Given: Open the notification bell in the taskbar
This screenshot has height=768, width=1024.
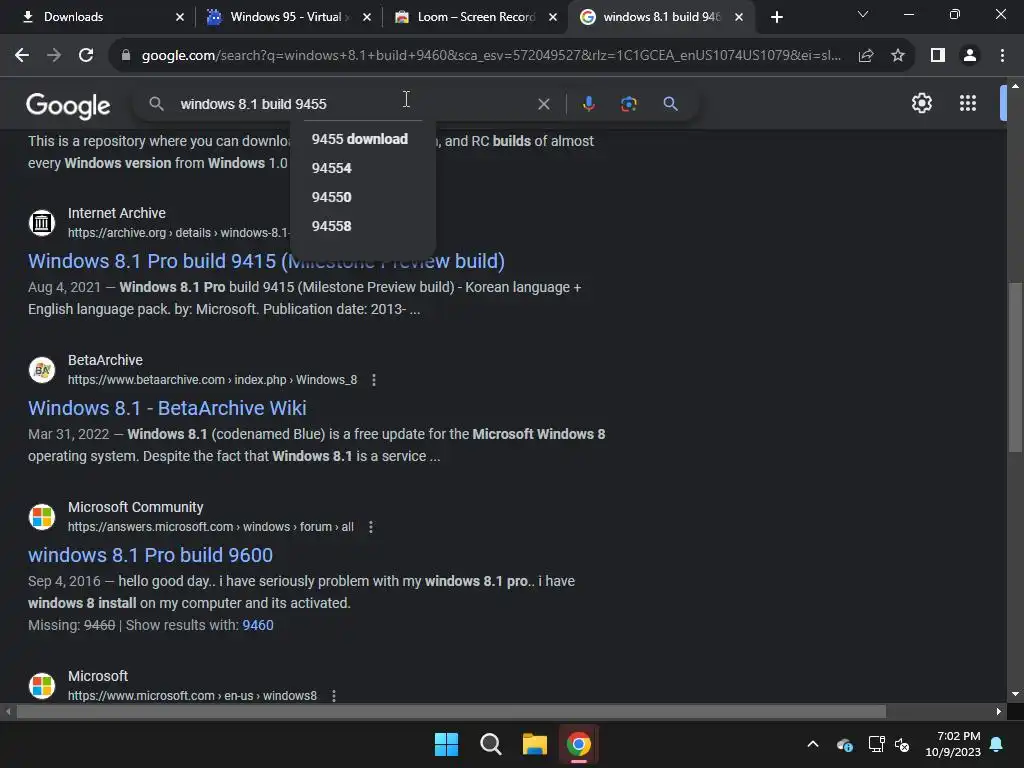Looking at the screenshot, I should click(x=997, y=744).
